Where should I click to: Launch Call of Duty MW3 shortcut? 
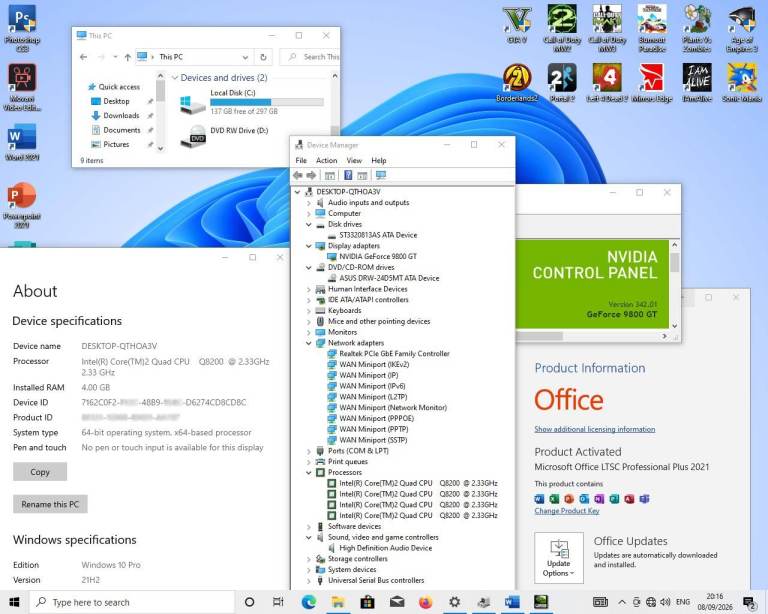pos(607,28)
